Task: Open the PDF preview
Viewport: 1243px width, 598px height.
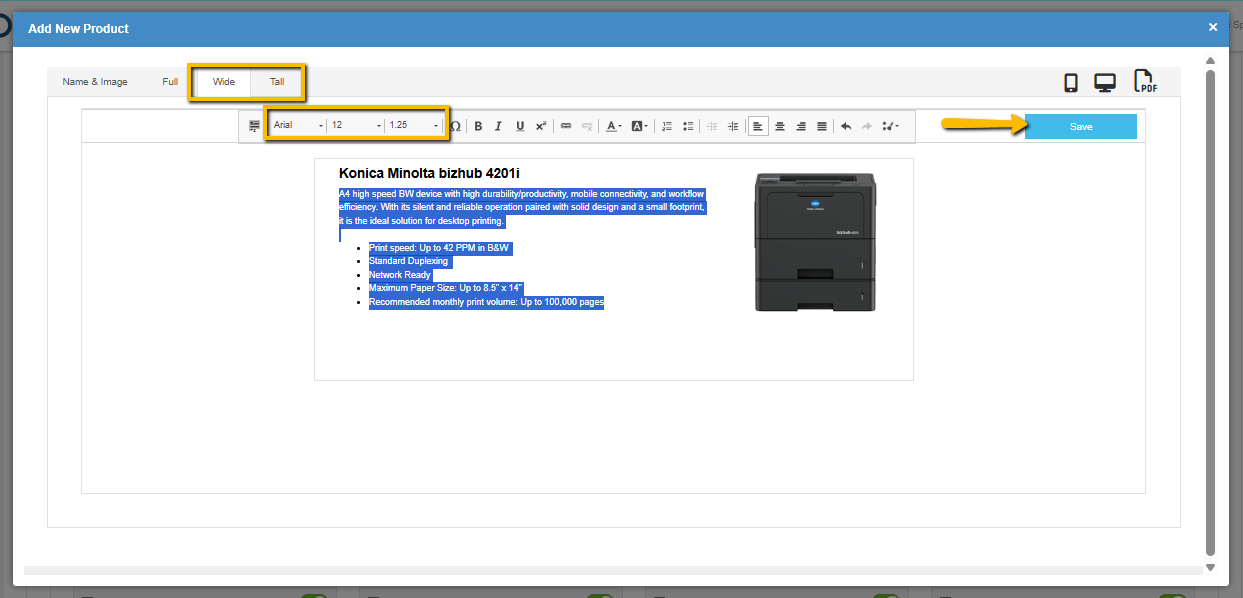Action: [x=1145, y=82]
